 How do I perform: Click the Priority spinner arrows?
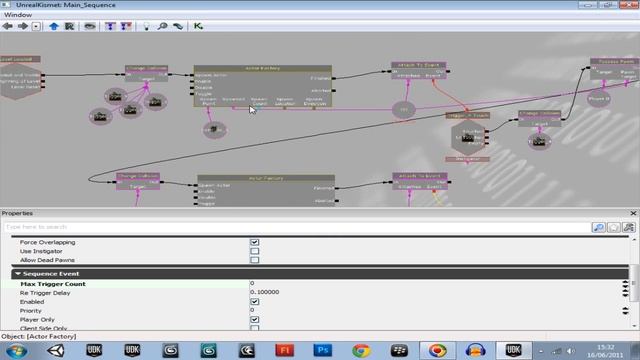625,311
